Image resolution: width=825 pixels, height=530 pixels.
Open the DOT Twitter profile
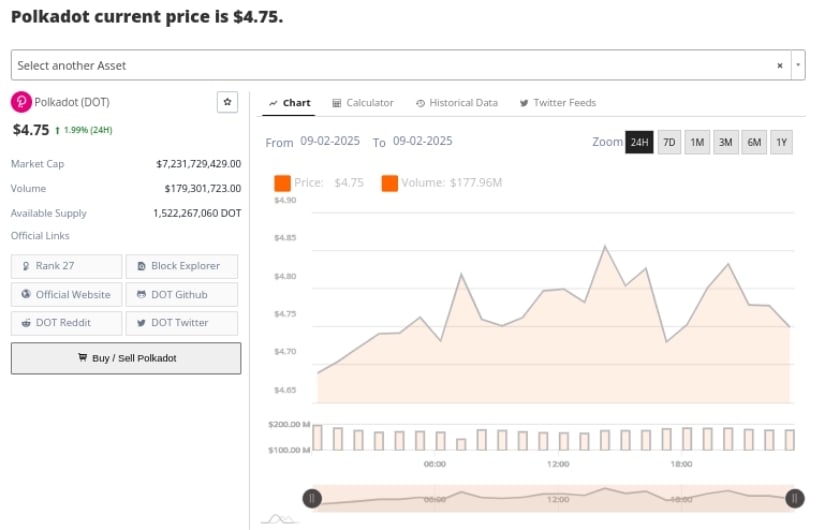181,323
